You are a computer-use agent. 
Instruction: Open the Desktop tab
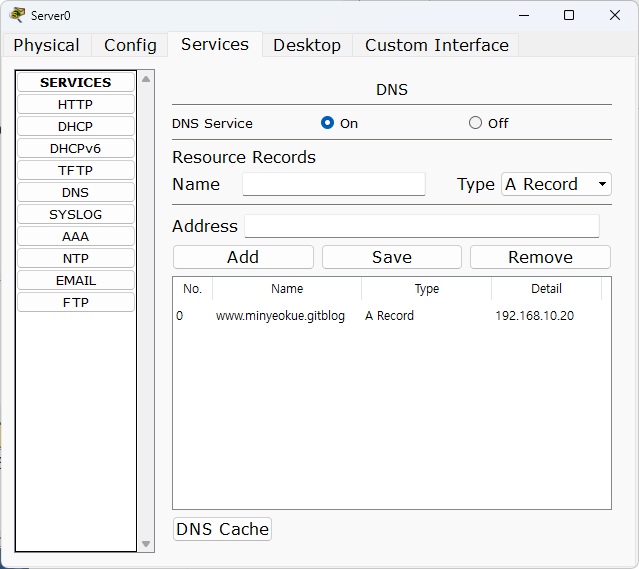(307, 45)
